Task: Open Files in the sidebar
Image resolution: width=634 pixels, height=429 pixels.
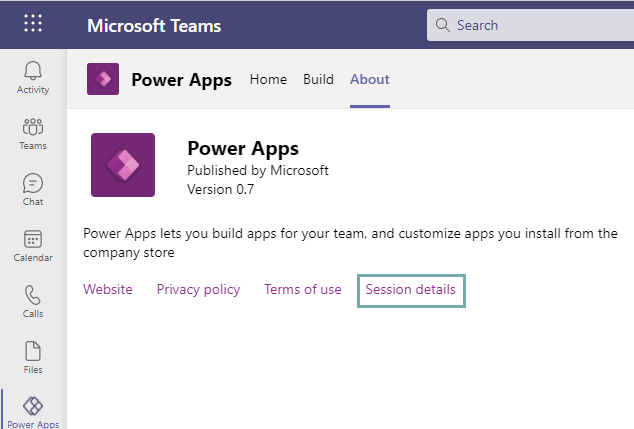Action: (33, 357)
